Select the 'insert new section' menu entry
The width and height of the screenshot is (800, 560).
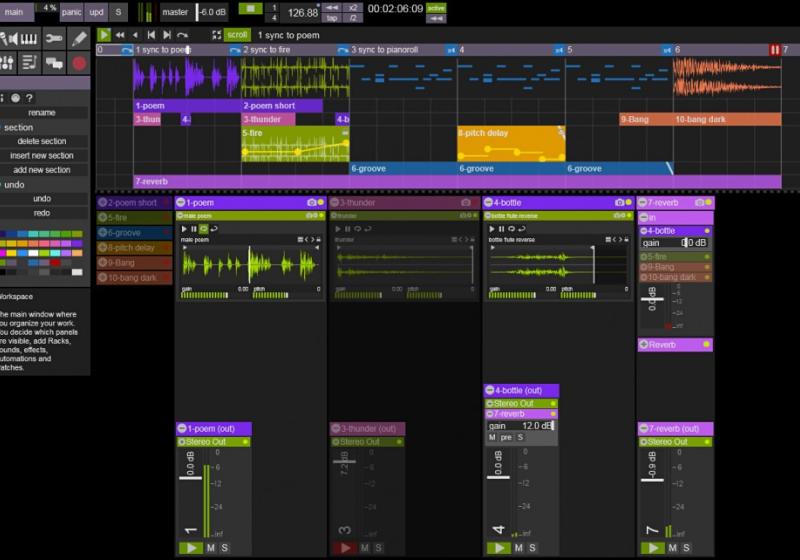(x=41, y=156)
